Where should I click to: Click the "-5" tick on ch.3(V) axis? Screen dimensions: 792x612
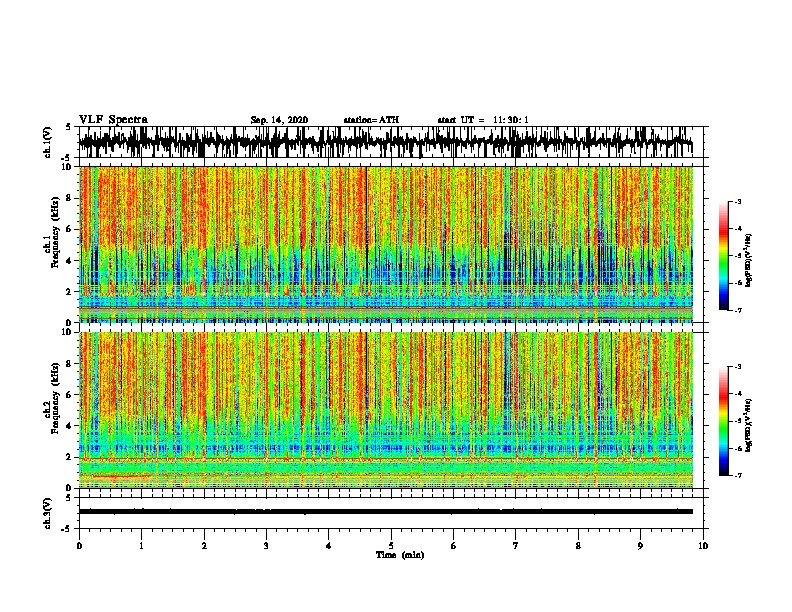tap(67, 529)
